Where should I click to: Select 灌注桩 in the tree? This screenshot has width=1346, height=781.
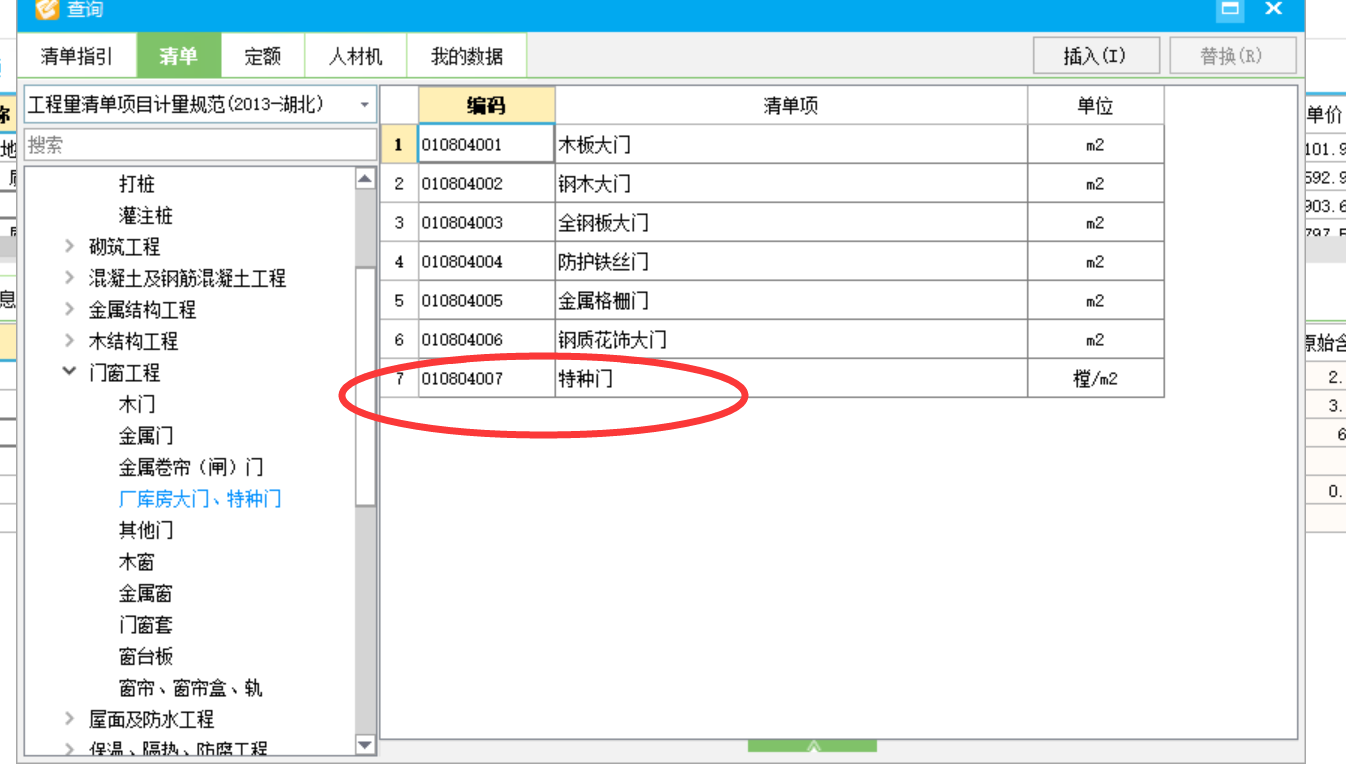tap(146, 215)
